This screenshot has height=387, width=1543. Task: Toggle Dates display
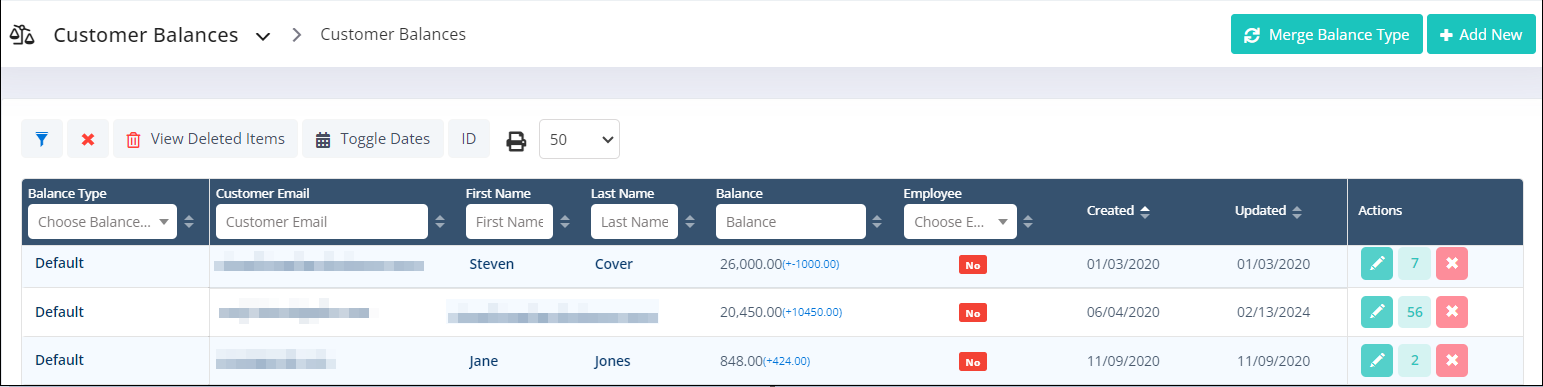372,139
